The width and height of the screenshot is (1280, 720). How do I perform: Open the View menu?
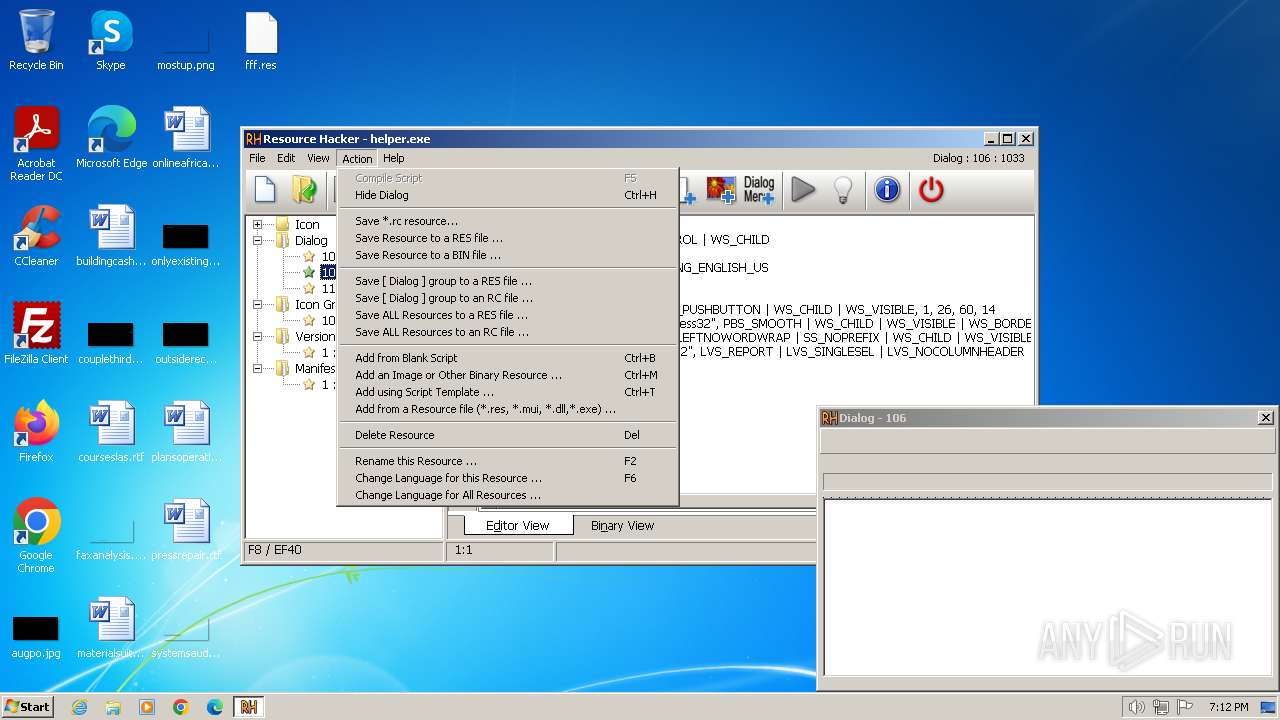[x=318, y=158]
